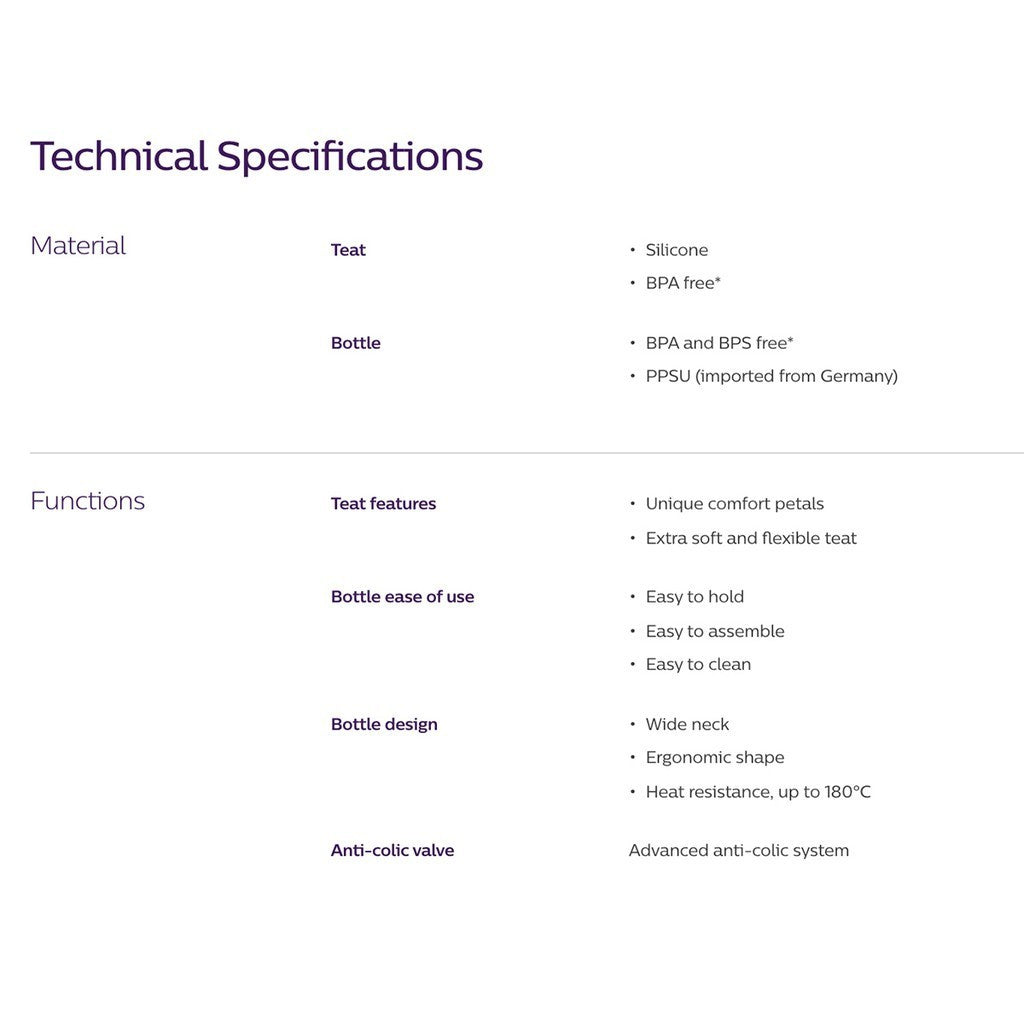This screenshot has height=1024, width=1024.
Task: Click Heat resistance, up to 180°C
Action: tap(758, 792)
